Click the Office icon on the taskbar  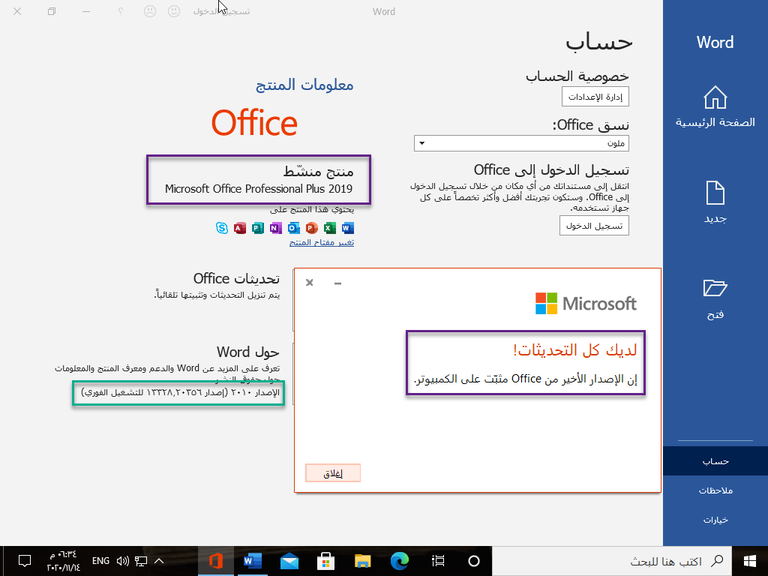pyautogui.click(x=216, y=561)
